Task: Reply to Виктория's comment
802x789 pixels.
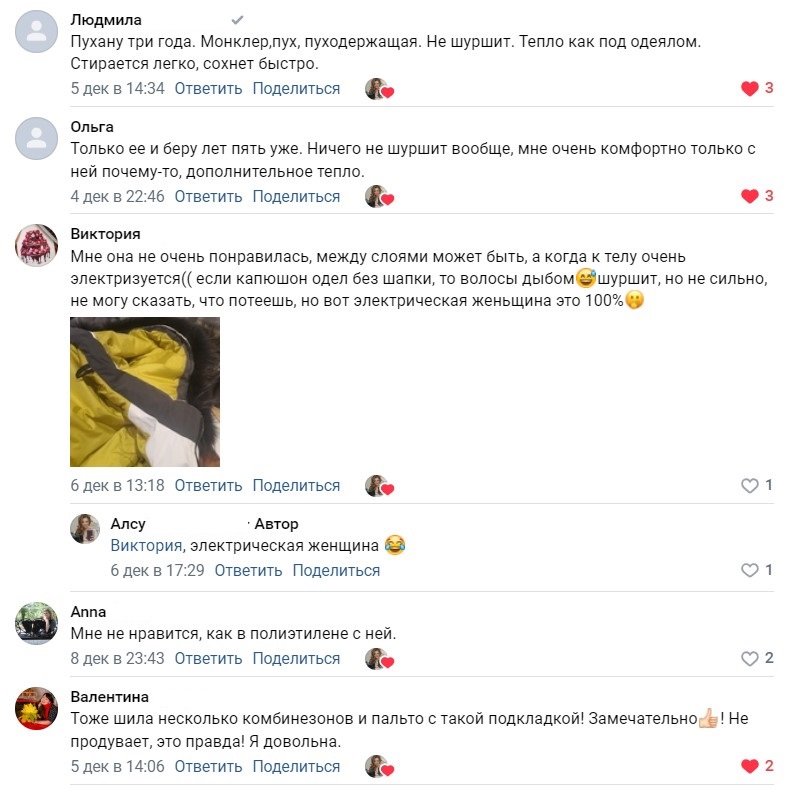Action: [208, 485]
